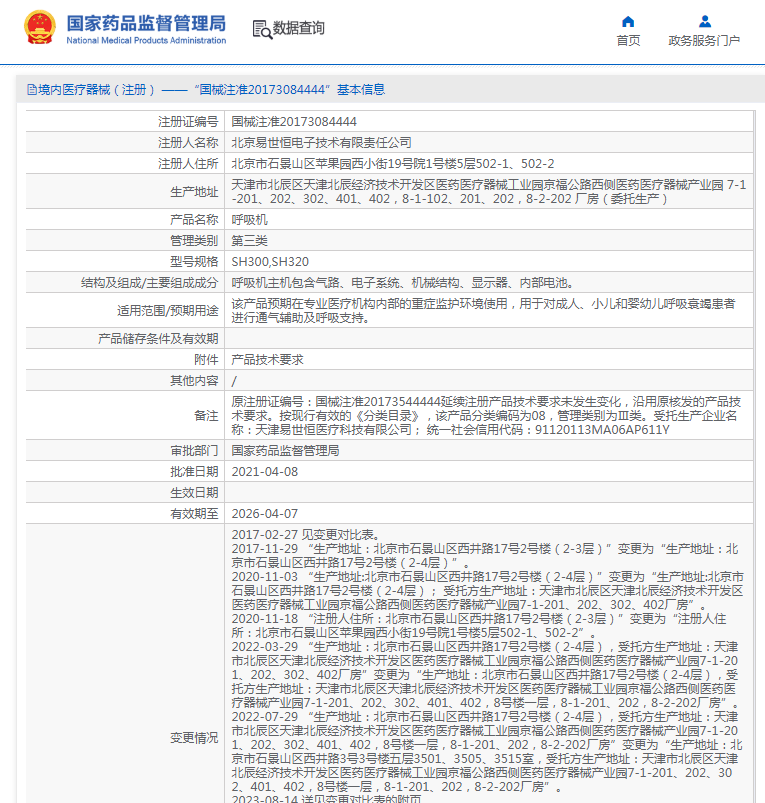The image size is (765, 803).
Task: Click the national emblem logo
Action: [40, 28]
